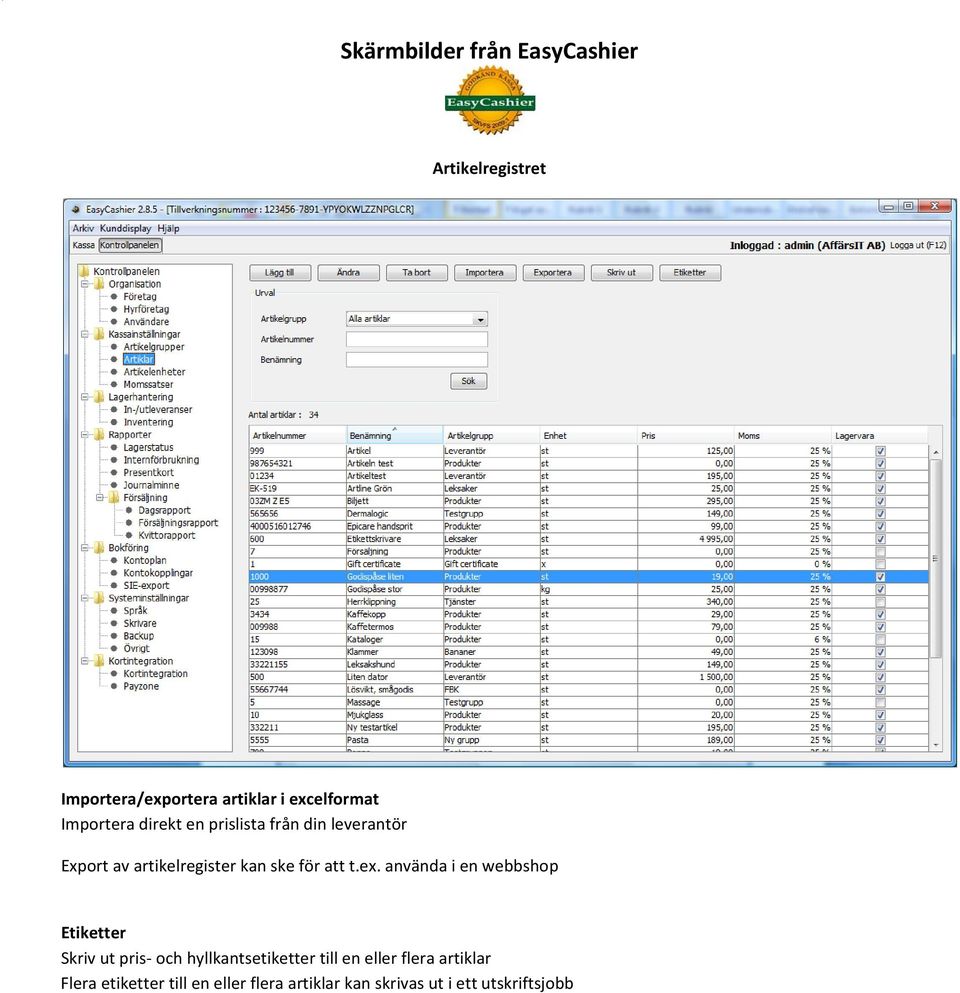Click the table scrollbar up arrow
960x993 pixels.
coord(936,453)
